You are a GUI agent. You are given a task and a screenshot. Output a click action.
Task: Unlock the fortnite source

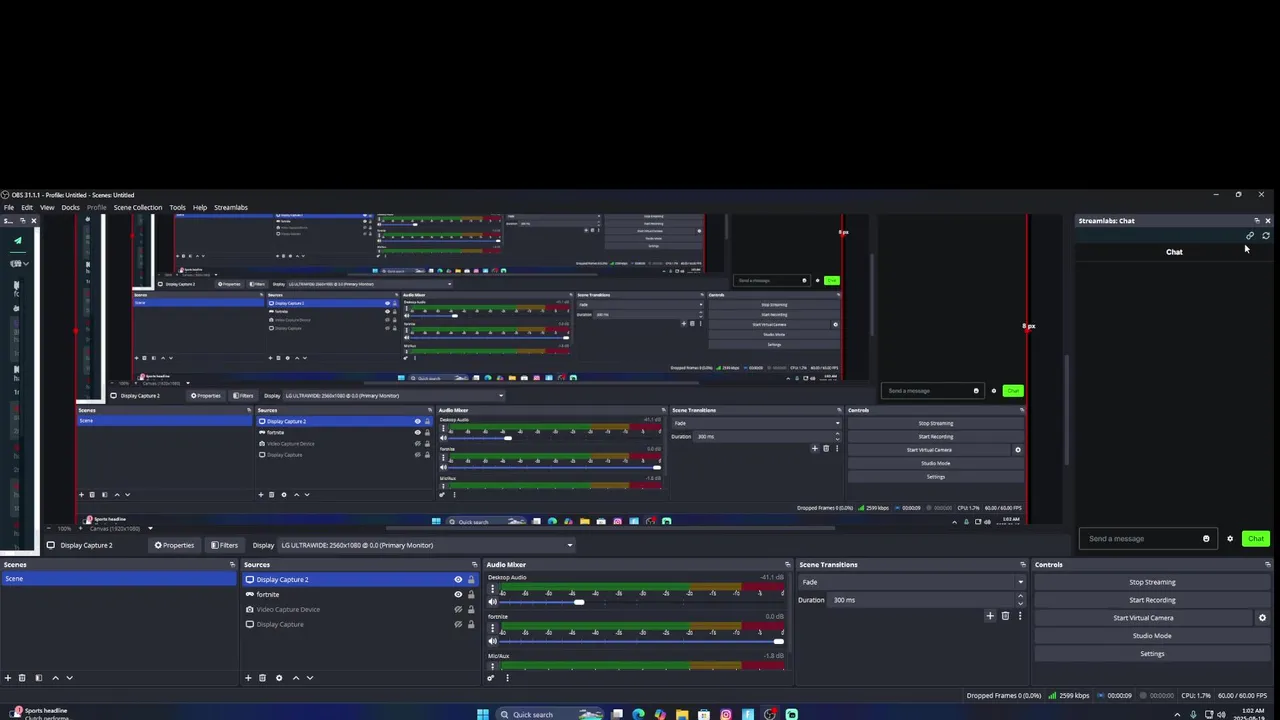(471, 595)
